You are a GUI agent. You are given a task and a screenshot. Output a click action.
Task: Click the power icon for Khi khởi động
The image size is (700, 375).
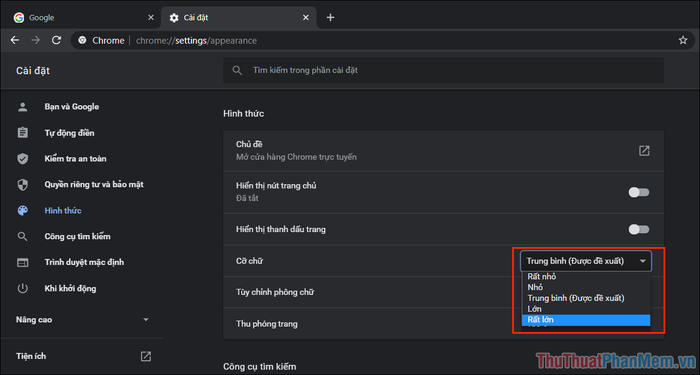pyautogui.click(x=22, y=288)
